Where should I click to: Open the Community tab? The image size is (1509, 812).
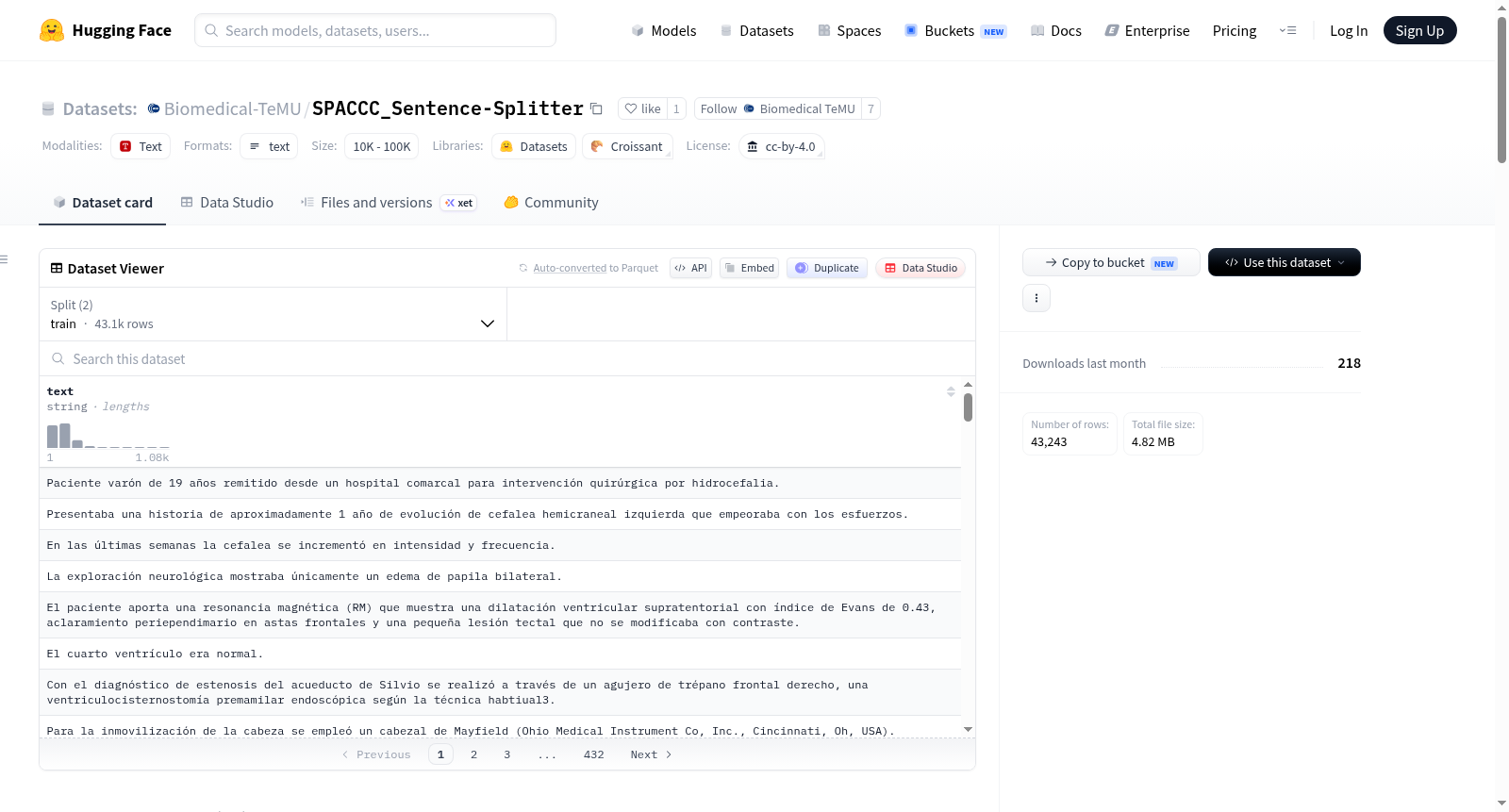point(551,203)
